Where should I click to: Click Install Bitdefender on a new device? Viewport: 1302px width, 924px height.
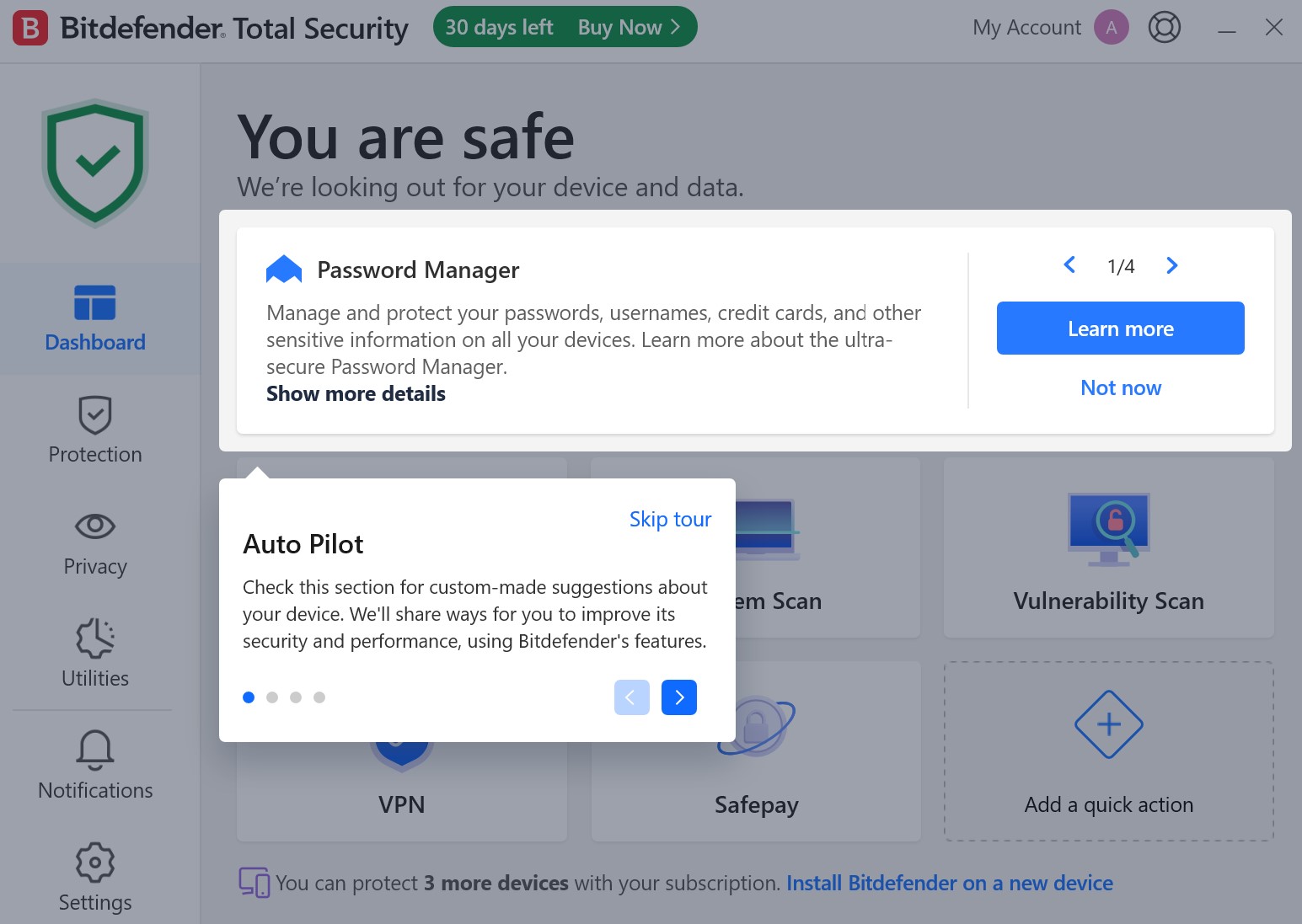(x=949, y=884)
